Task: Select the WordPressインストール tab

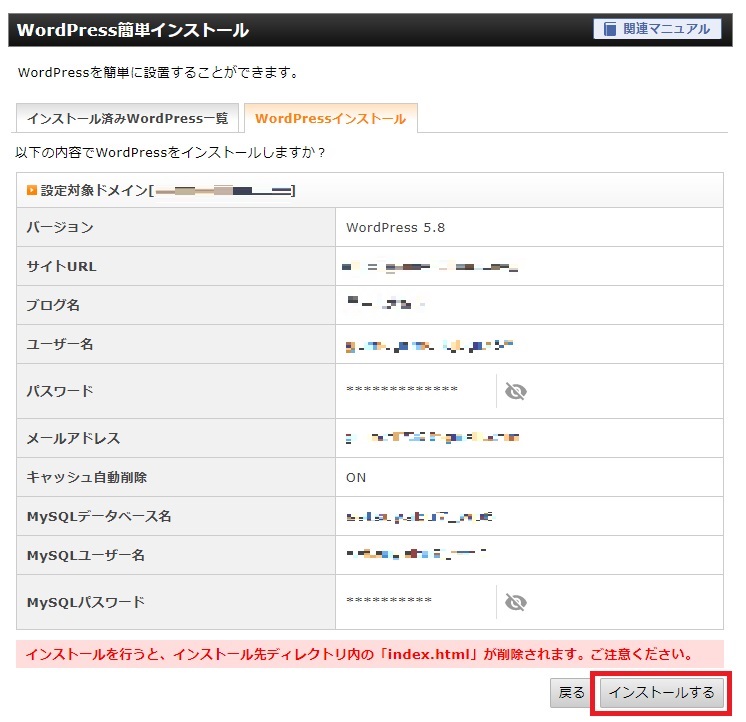Action: (331, 118)
